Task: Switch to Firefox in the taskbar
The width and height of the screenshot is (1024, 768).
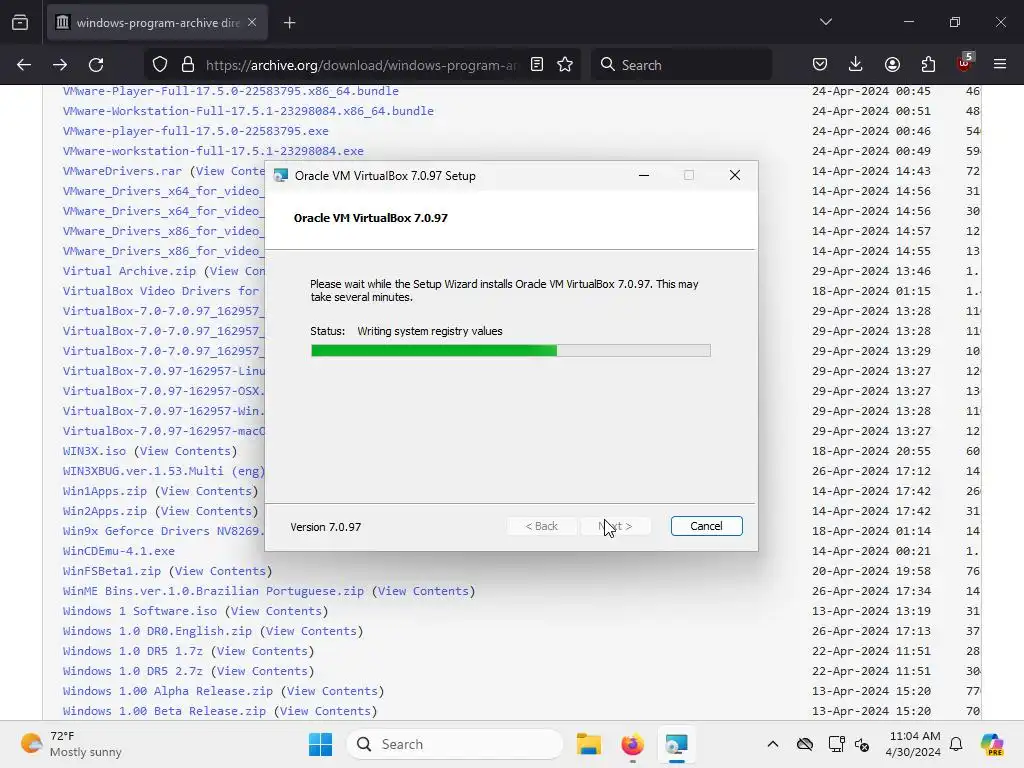Action: pyautogui.click(x=632, y=744)
